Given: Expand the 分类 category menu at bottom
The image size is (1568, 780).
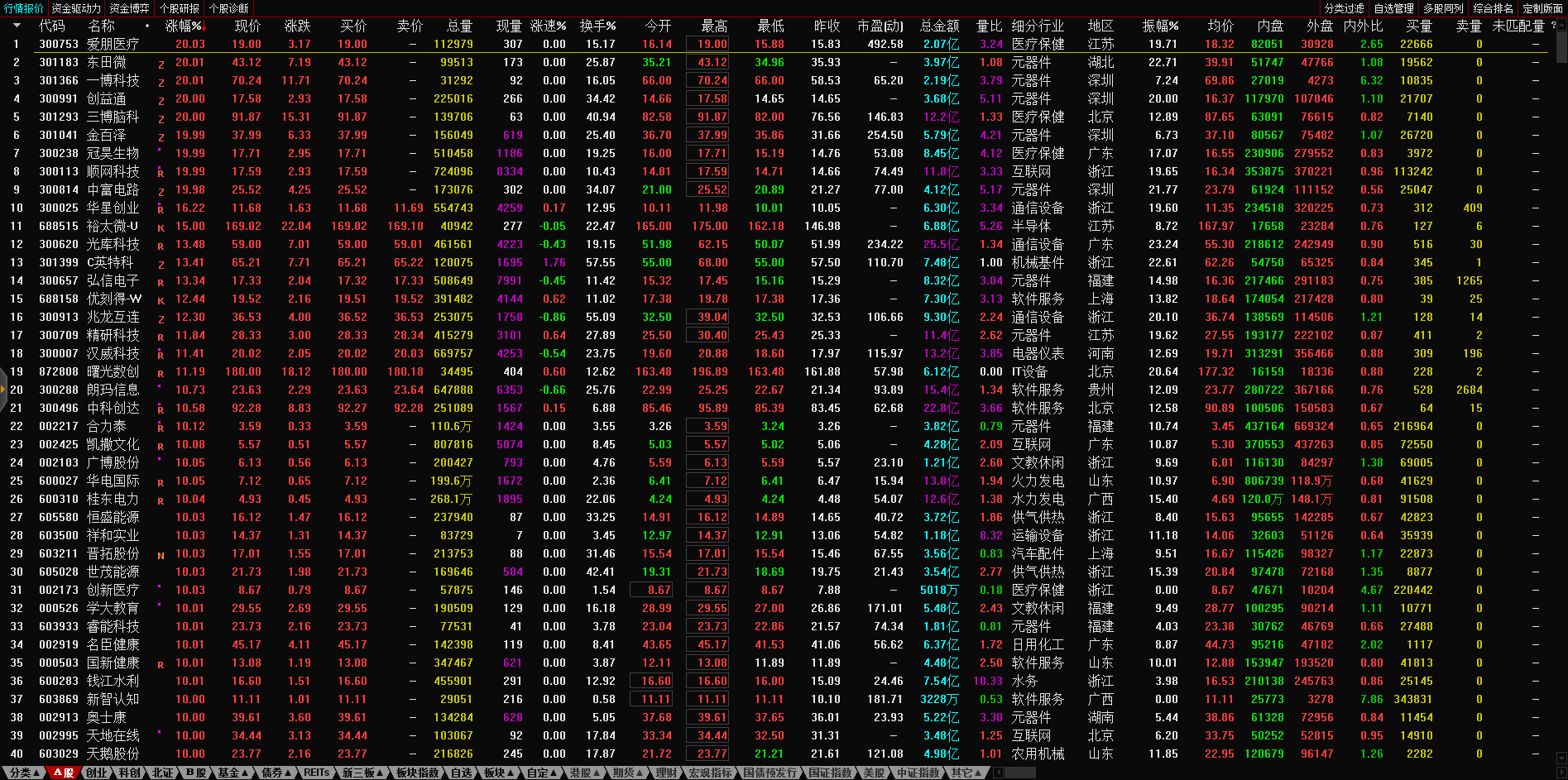Looking at the screenshot, I should coord(25,773).
